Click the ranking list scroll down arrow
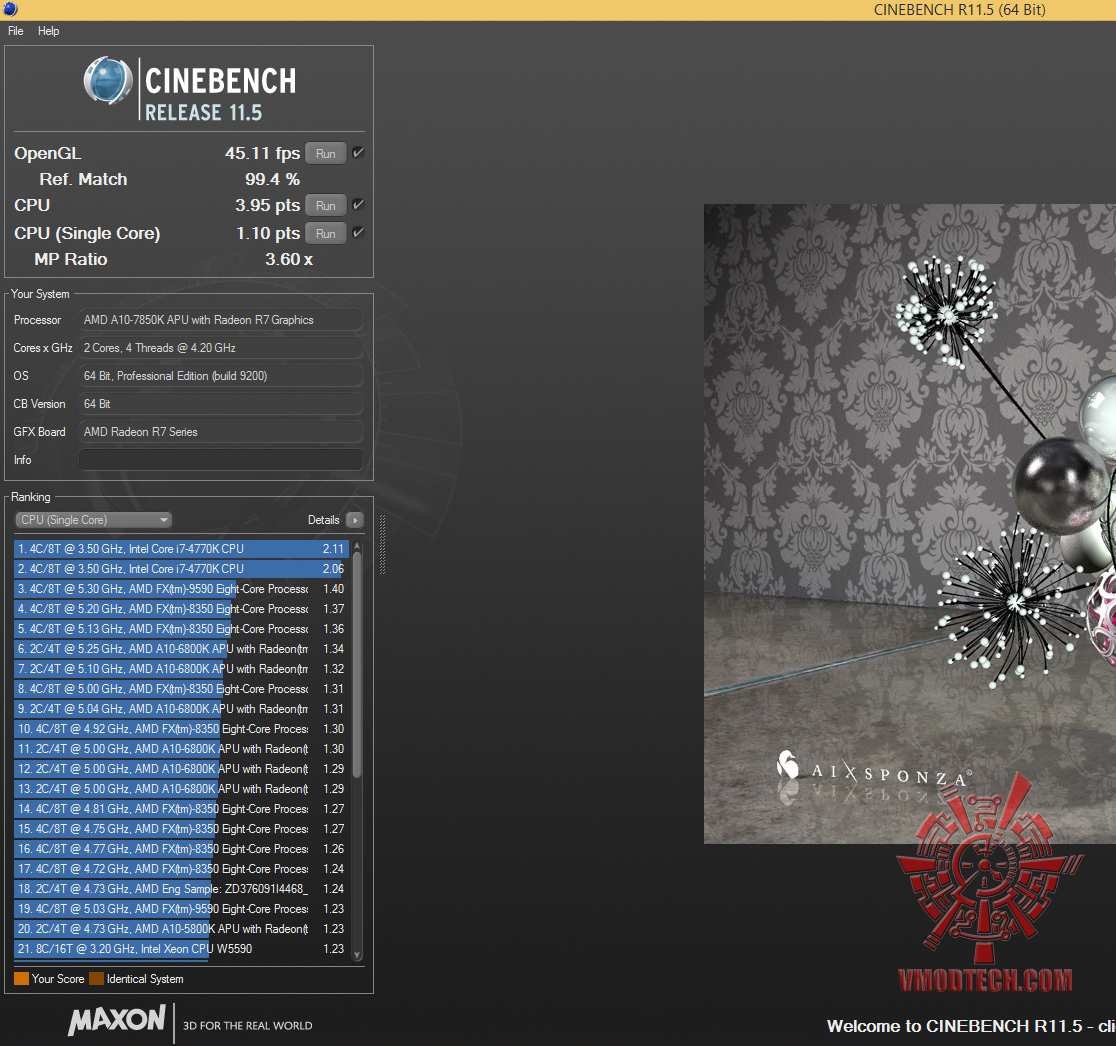 357,955
